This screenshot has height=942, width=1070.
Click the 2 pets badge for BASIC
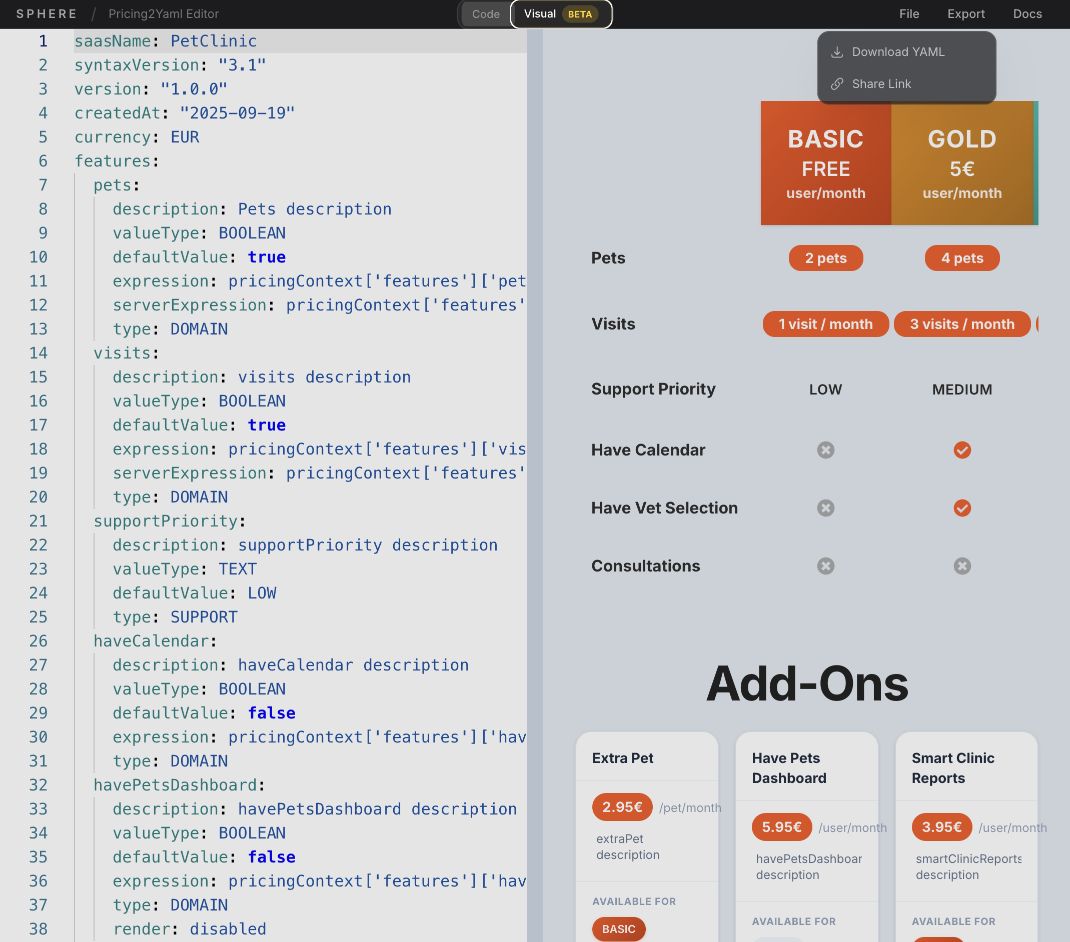[x=826, y=258]
